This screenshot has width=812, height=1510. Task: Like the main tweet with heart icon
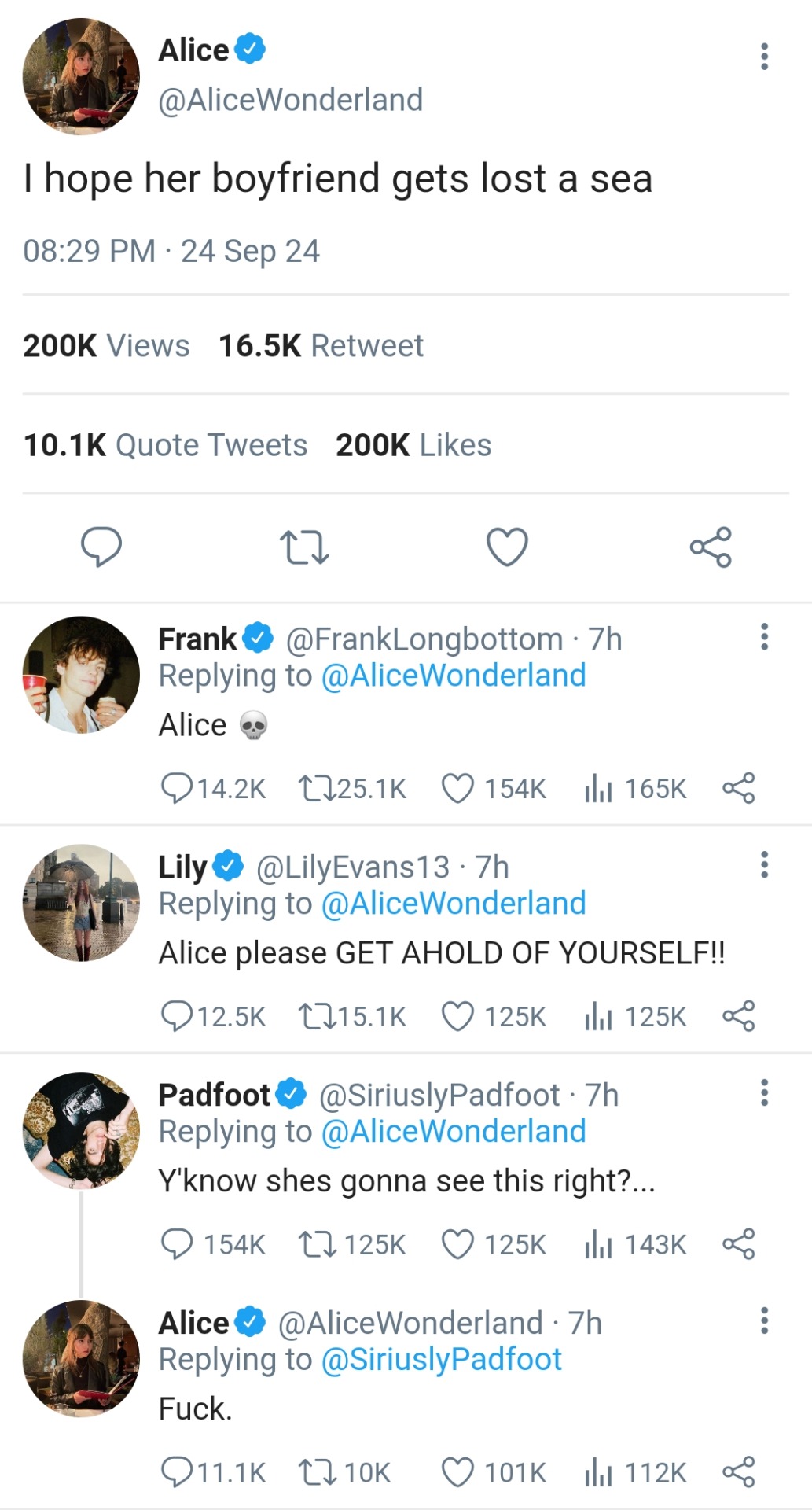[x=507, y=547]
